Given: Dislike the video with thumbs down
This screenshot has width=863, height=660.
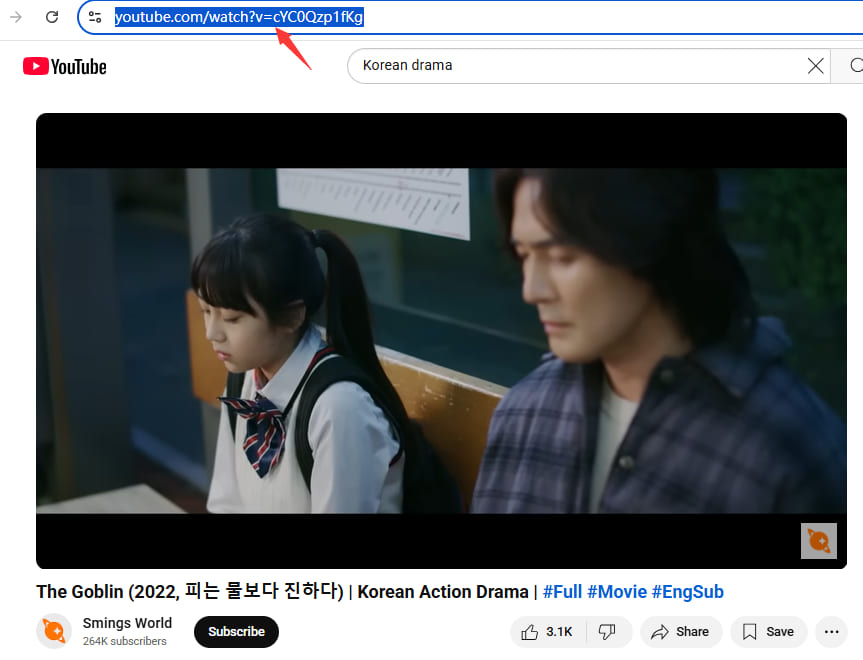Looking at the screenshot, I should tap(608, 632).
